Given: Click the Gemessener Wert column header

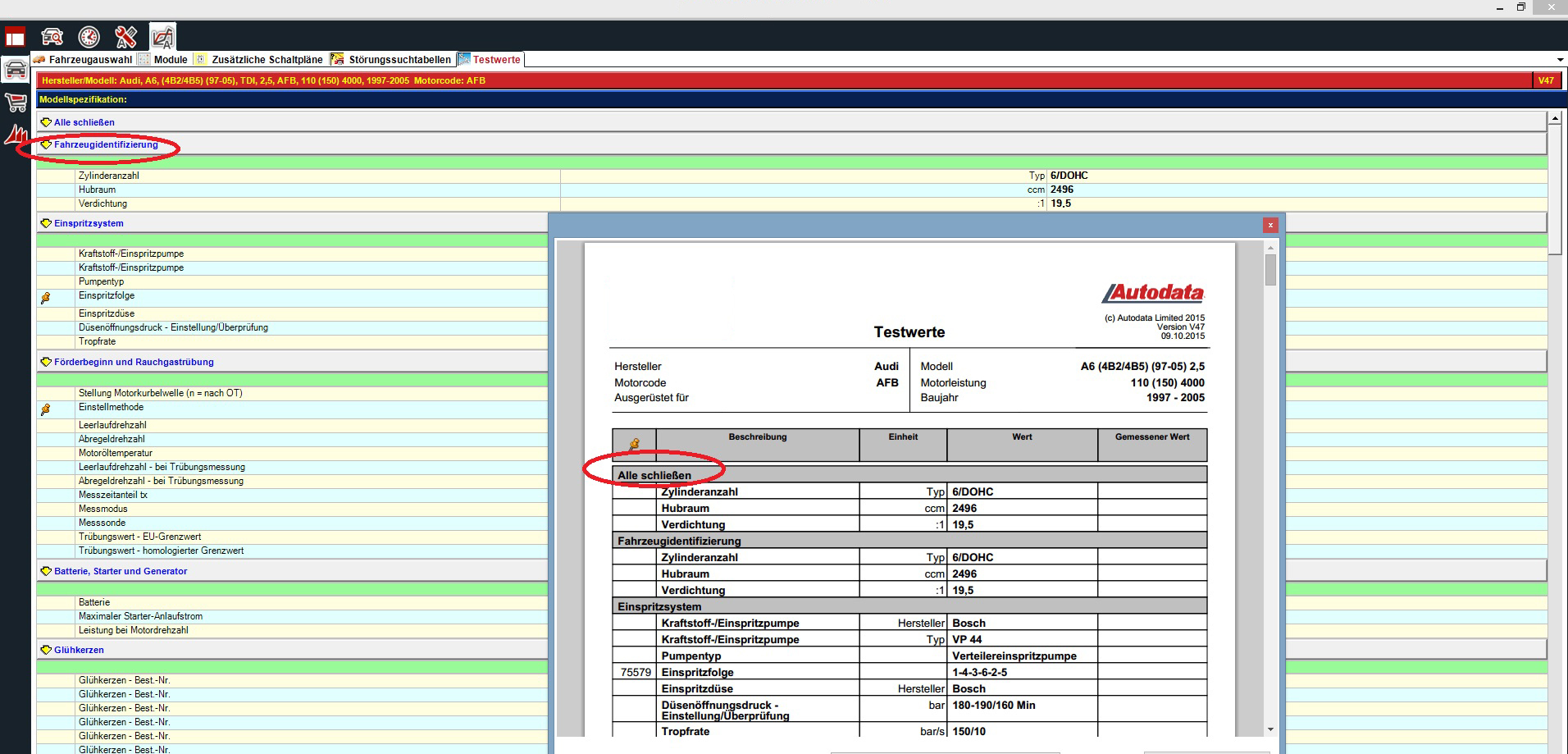Looking at the screenshot, I should (1152, 445).
